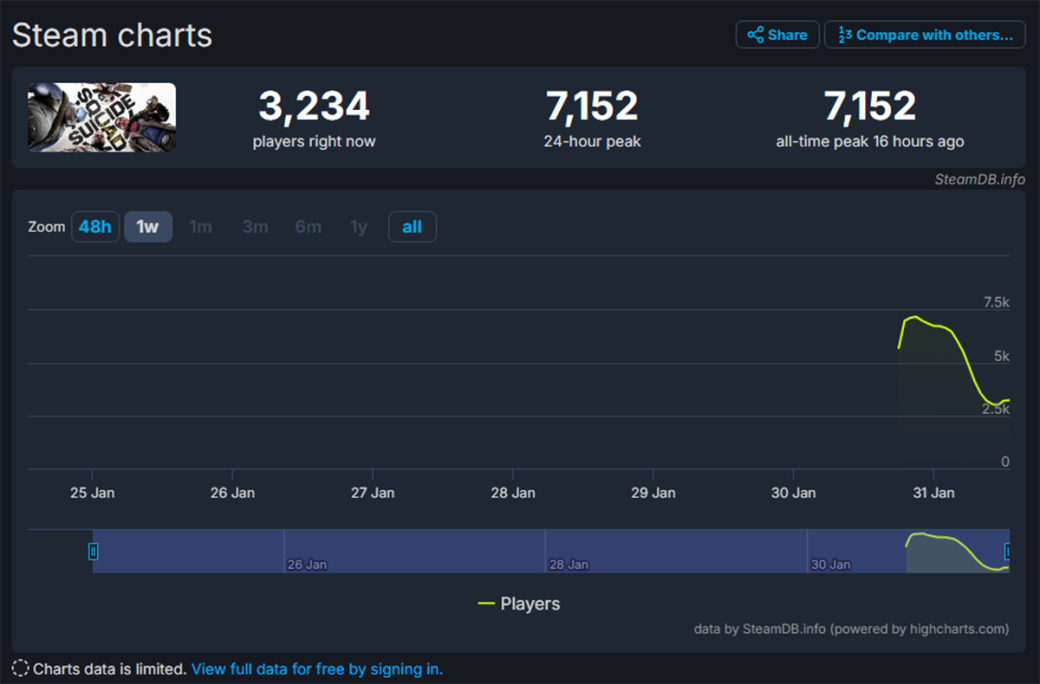This screenshot has width=1040, height=684.
Task: Click the 28 Jan x-axis label below the chart
Action: [x=513, y=493]
